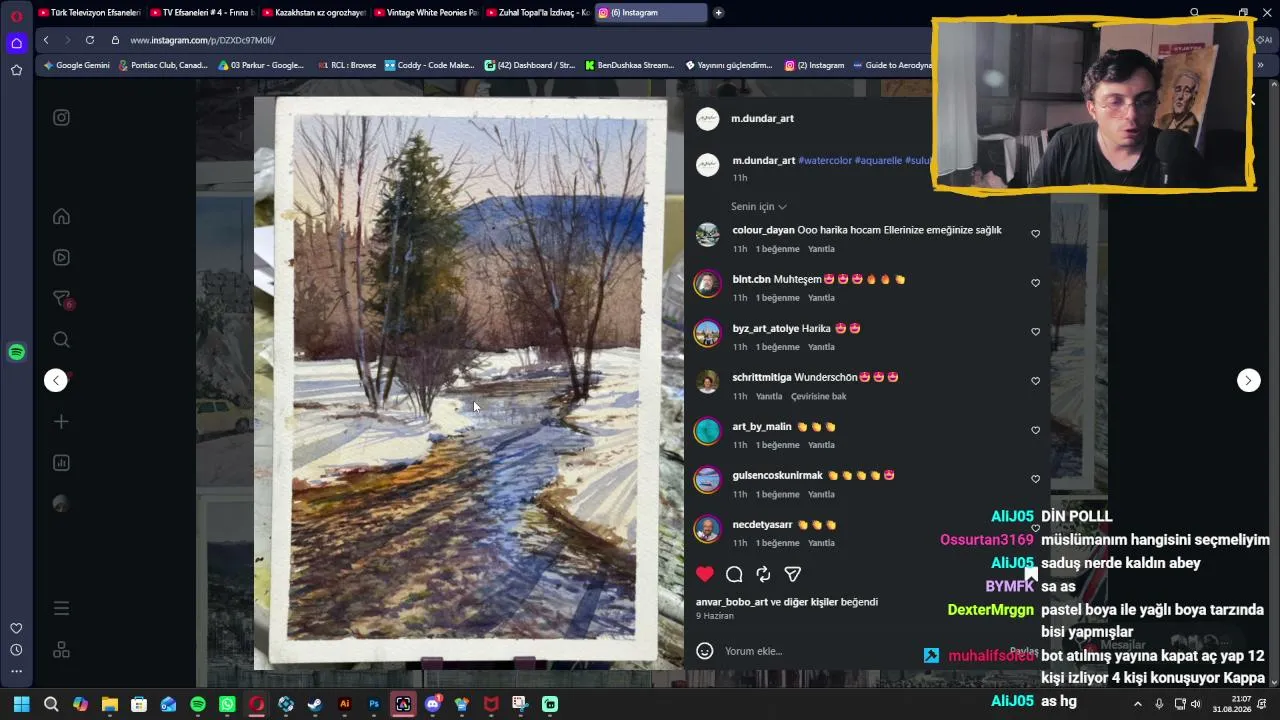Open the Google Gemini bookmark
This screenshot has height=720, width=1280.
coord(76,65)
